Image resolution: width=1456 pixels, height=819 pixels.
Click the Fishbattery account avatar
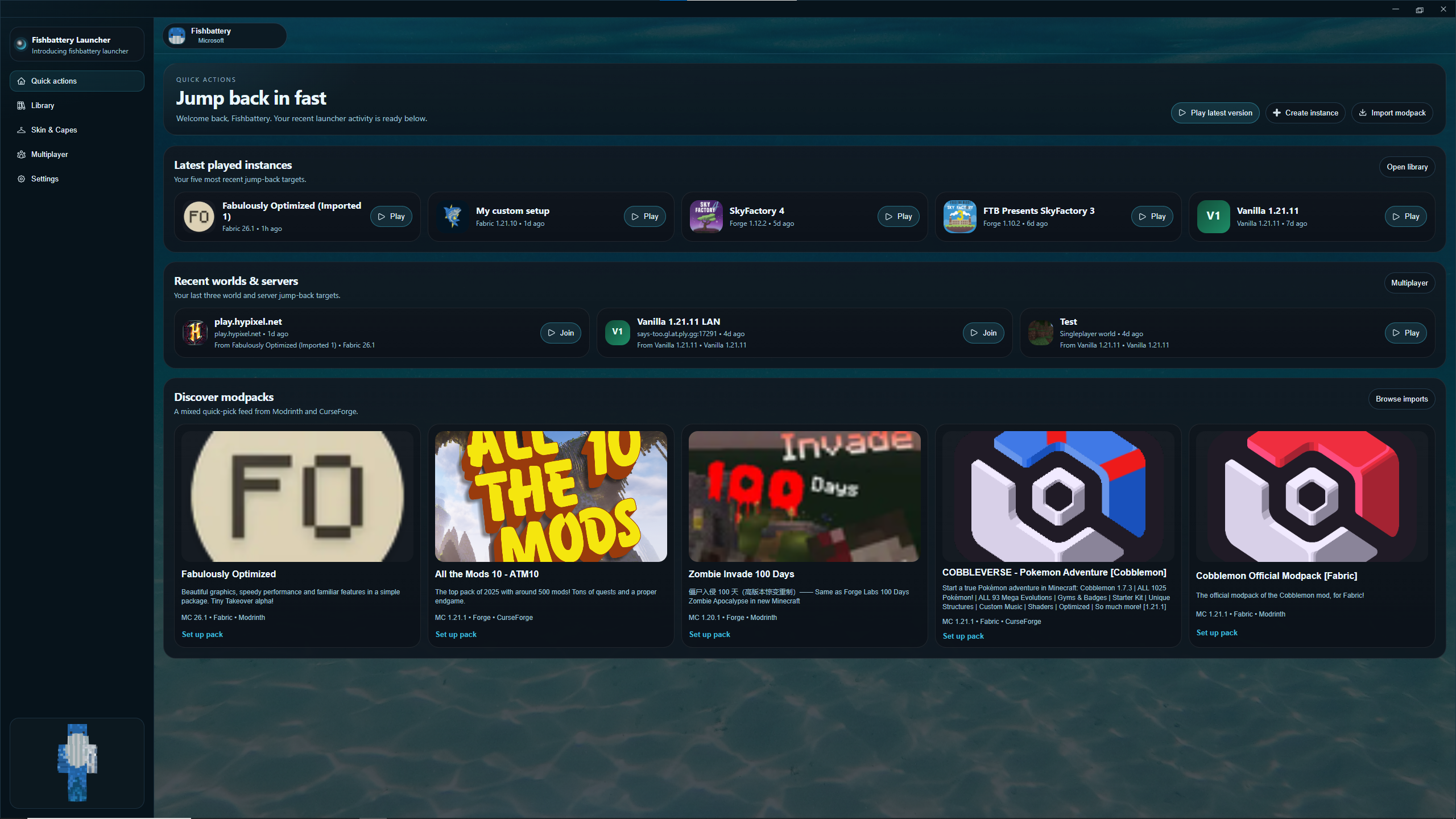coord(177,36)
